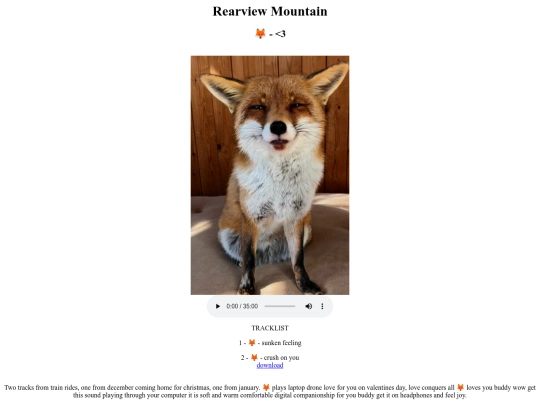Click the fox photo cover image
Viewport: 540px width, 405px height.
[x=270, y=175]
